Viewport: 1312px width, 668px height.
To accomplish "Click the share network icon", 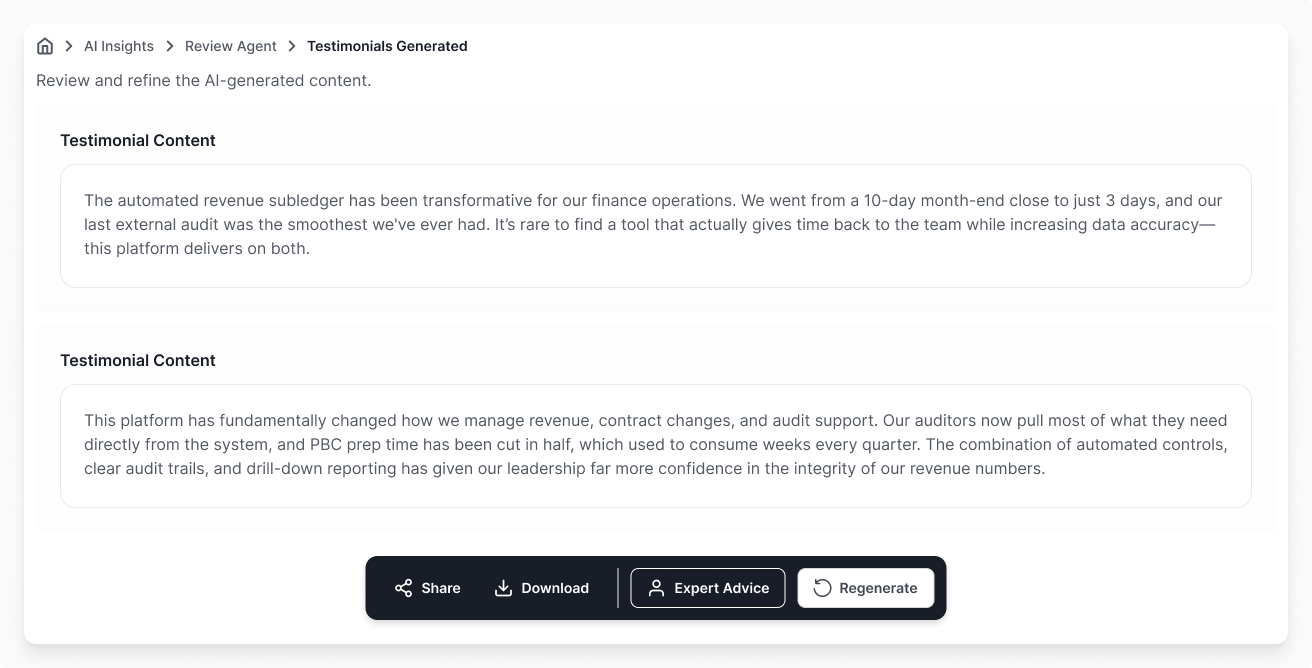I will [403, 588].
